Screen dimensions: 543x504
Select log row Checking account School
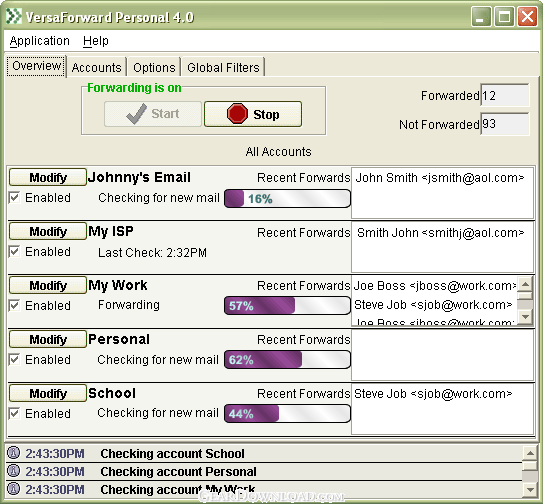click(x=264, y=453)
